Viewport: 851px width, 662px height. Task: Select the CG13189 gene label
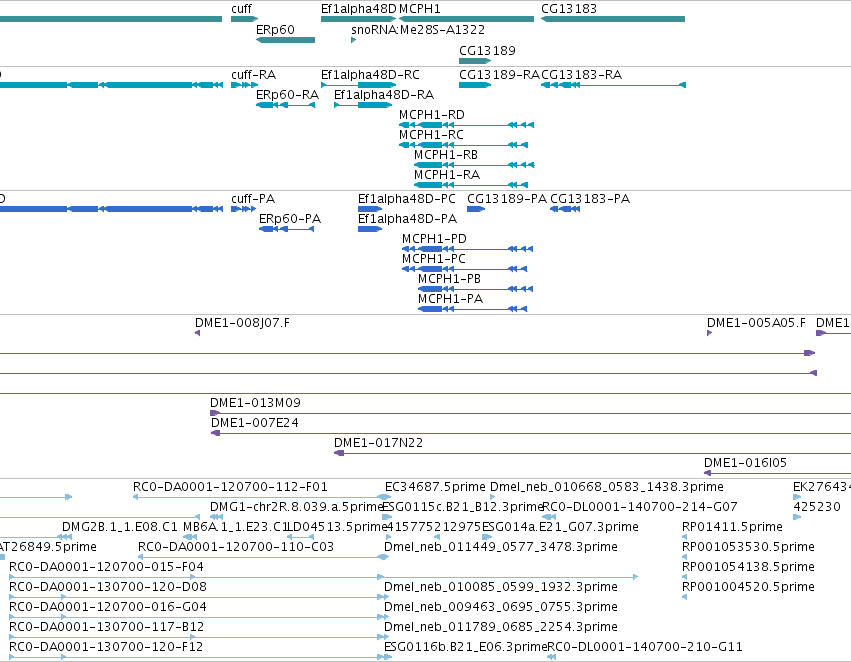click(x=487, y=51)
